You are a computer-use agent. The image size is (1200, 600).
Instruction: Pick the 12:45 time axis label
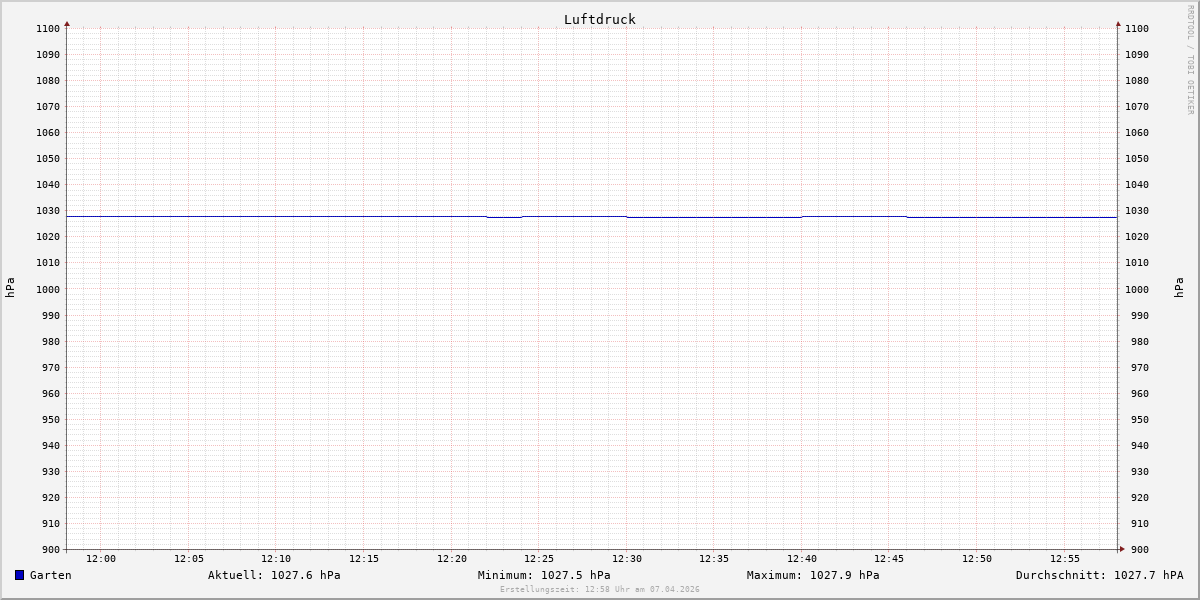(890, 559)
